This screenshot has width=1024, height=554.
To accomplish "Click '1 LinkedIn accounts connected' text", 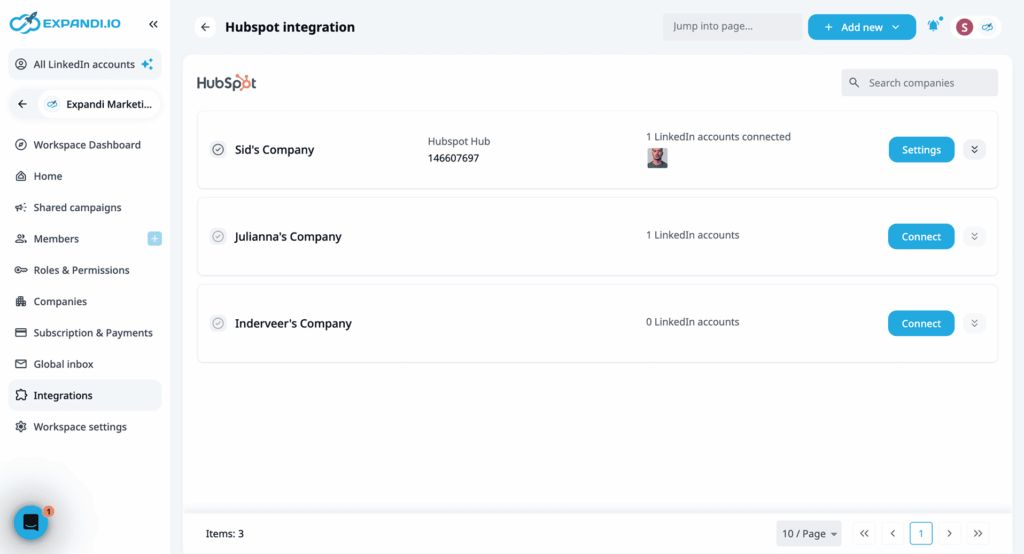I will (x=718, y=137).
